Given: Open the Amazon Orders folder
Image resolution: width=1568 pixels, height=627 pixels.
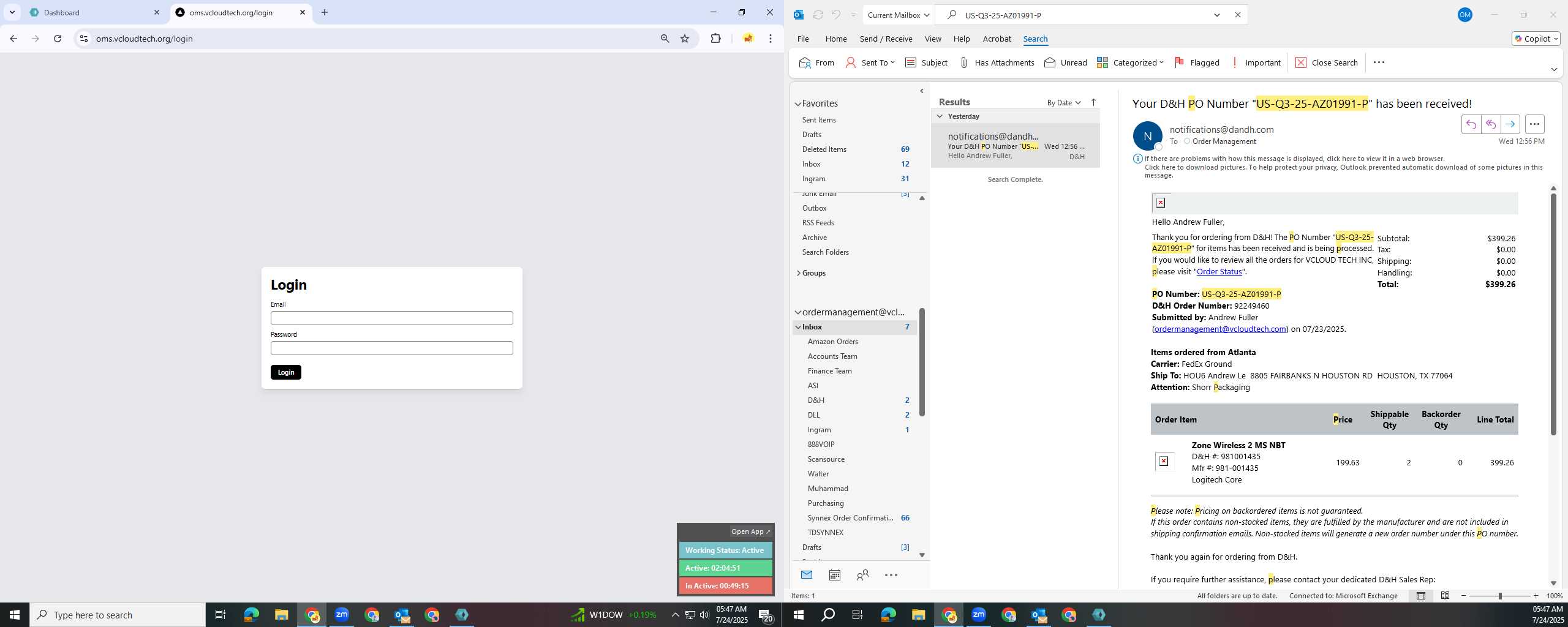Looking at the screenshot, I should click(x=855, y=342).
